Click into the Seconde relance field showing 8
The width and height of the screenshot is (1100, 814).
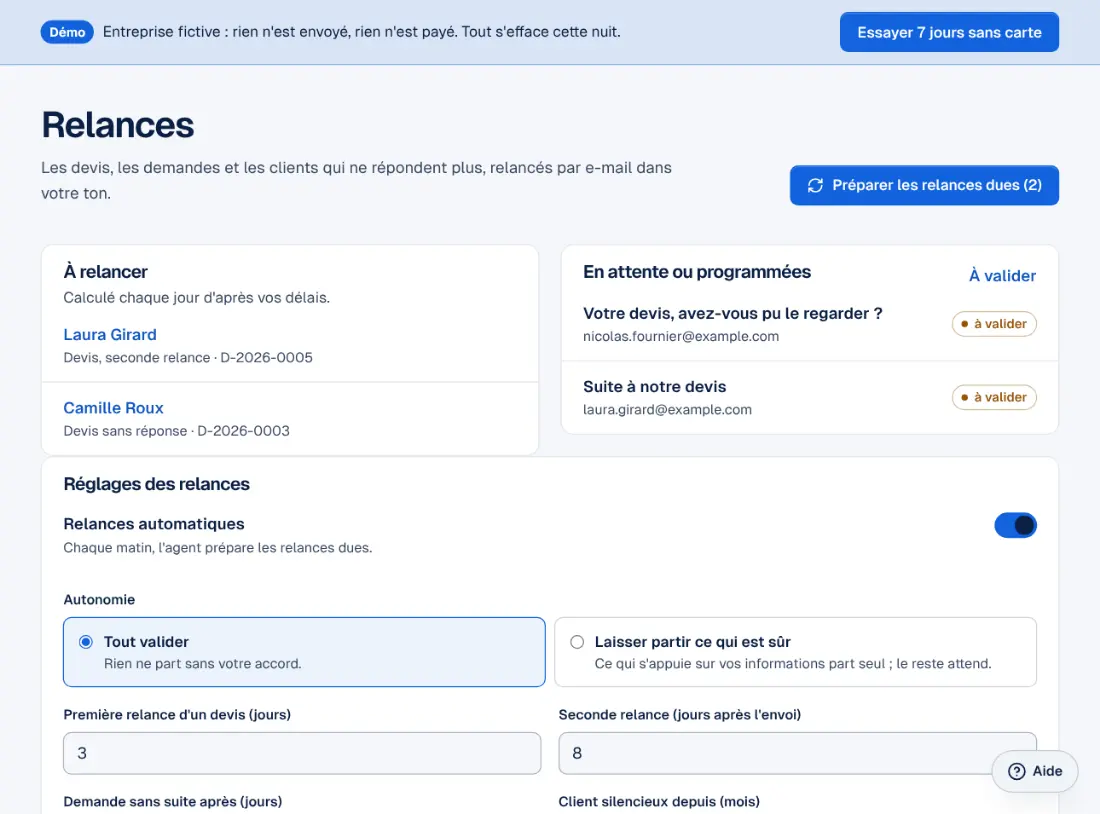click(798, 753)
